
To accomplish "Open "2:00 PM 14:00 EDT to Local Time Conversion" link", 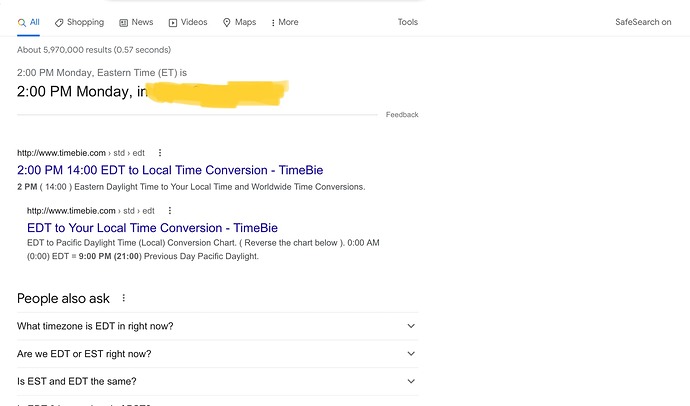I will pos(170,170).
